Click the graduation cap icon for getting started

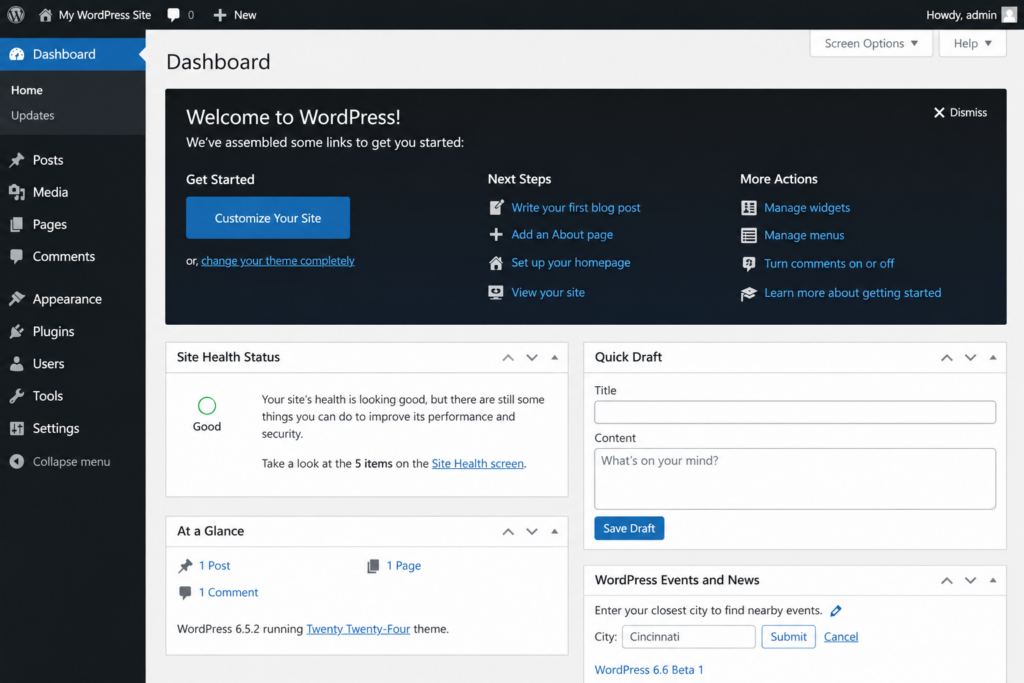(x=749, y=294)
